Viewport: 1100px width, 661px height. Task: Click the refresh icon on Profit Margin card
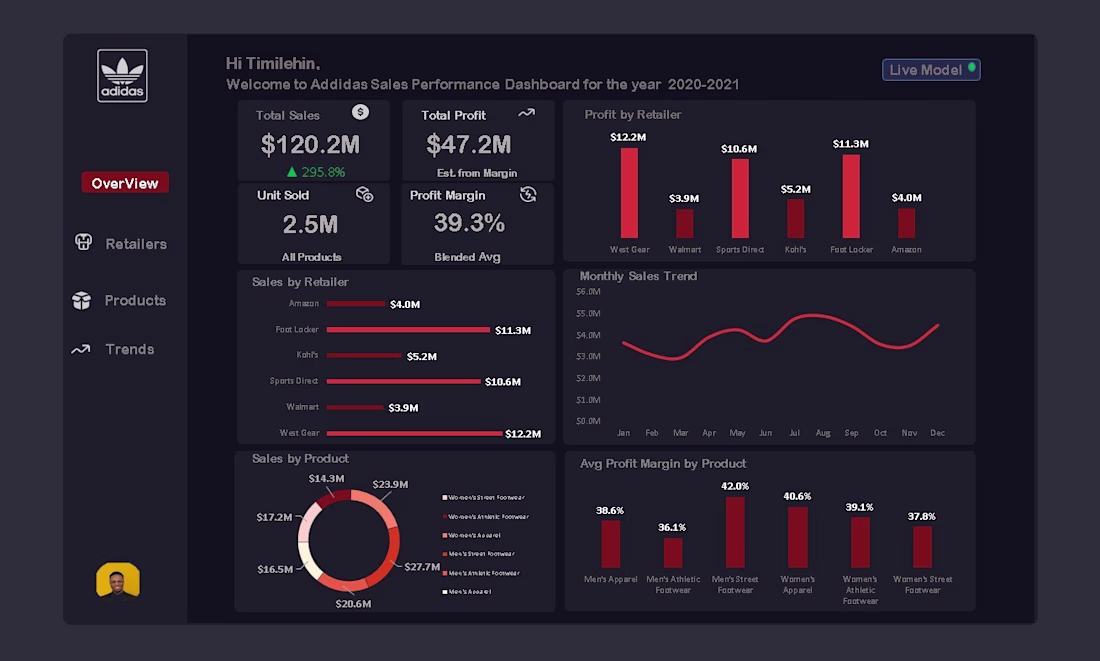click(528, 194)
